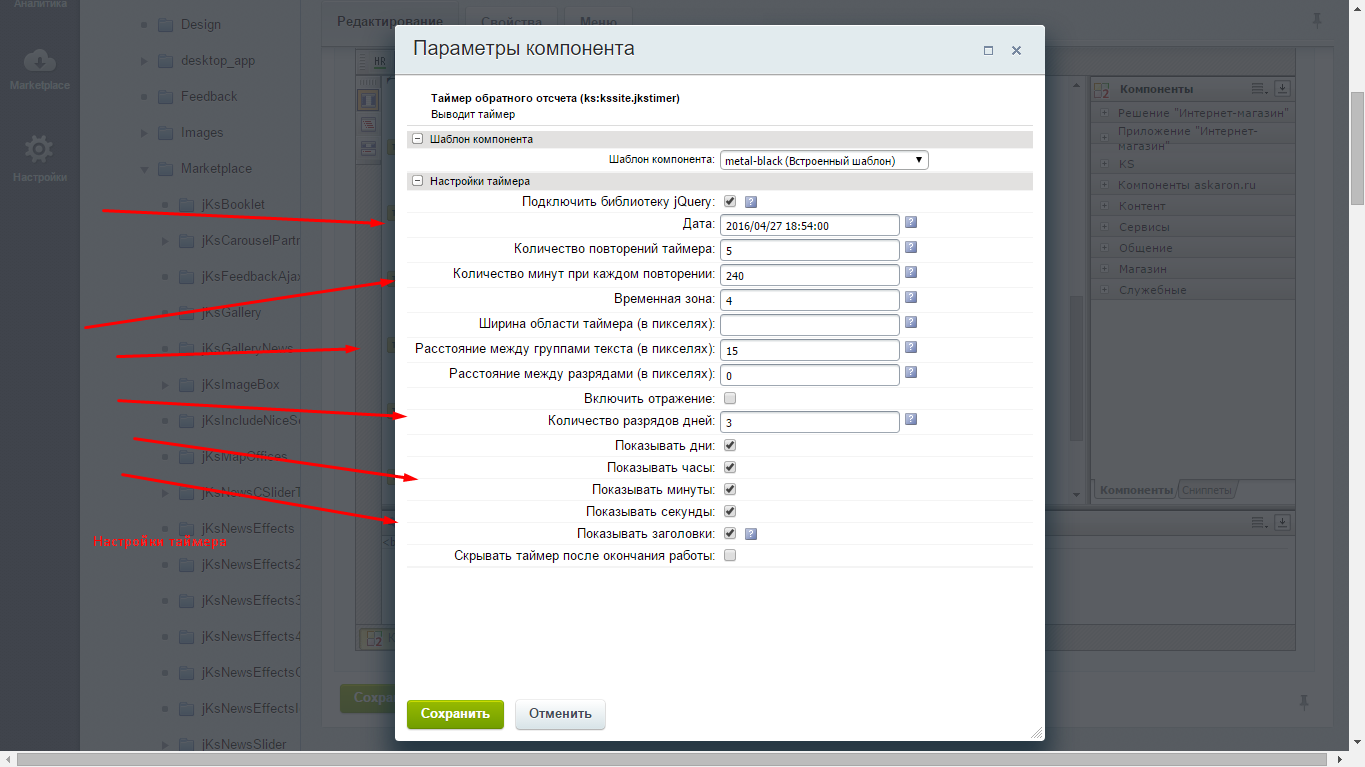The height and width of the screenshot is (767, 1365).
Task: Open Шаблон компонента dropdown metal-black
Action: (x=824, y=160)
